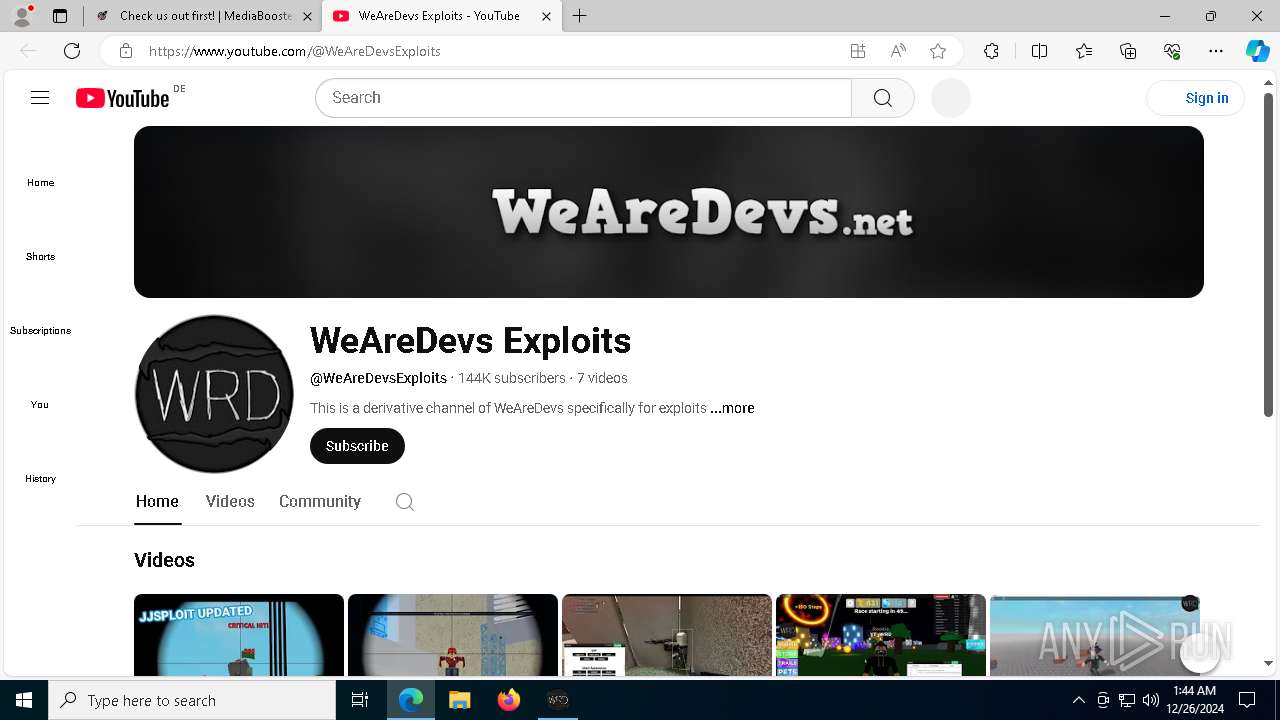Open the Windows Start menu
1280x720 pixels.
pos(24,700)
